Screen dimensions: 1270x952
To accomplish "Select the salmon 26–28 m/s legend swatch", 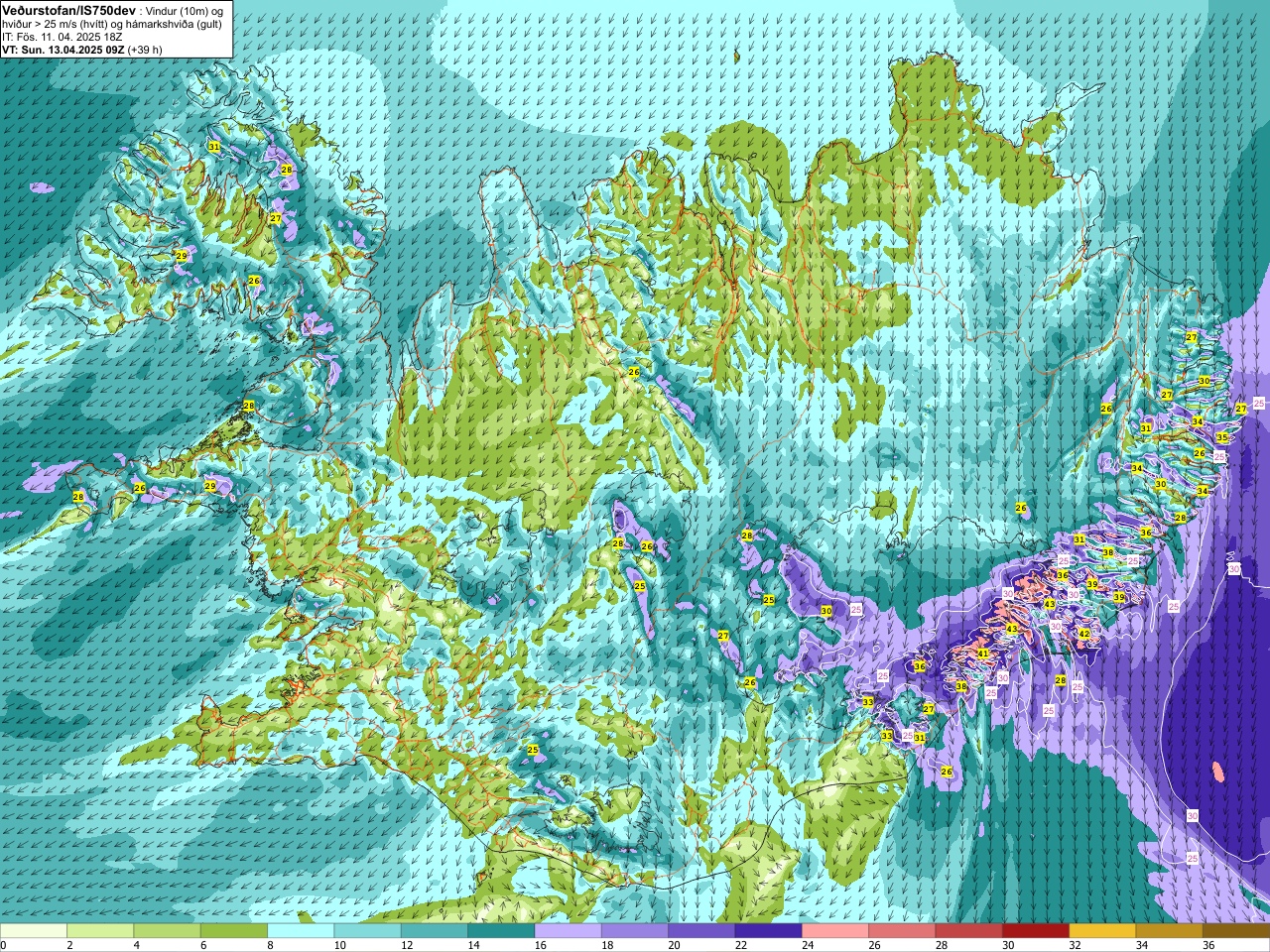I will [x=901, y=931].
